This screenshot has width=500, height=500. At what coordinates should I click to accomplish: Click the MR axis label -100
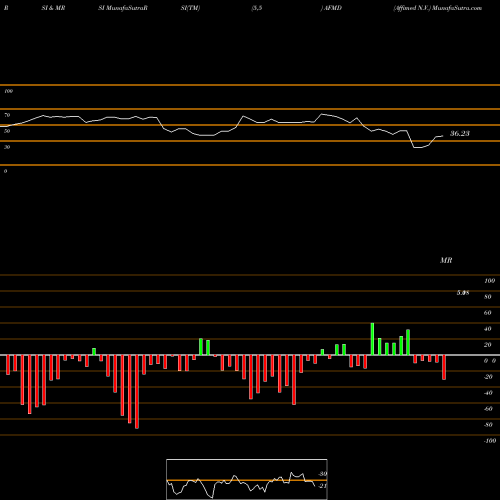coord(490,441)
